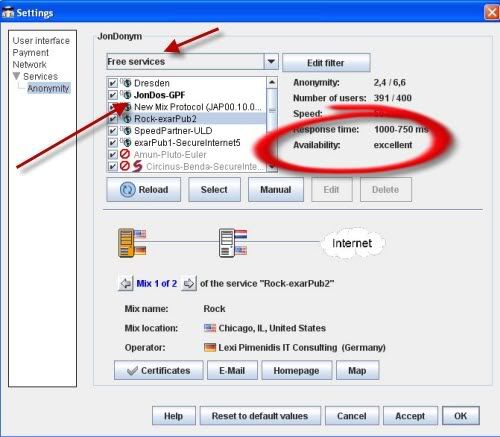Viewport: 500px width, 437px height.
Task: Go to next mix with right arrow
Action: coord(189,283)
